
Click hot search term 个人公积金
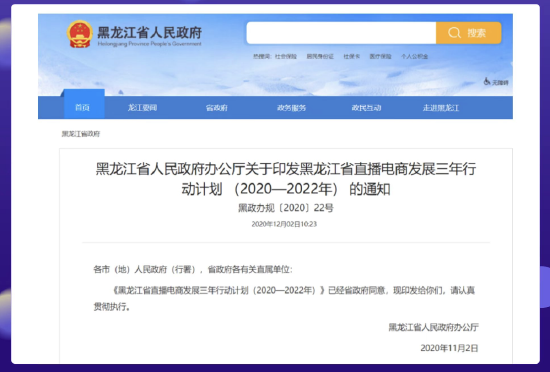pos(415,56)
